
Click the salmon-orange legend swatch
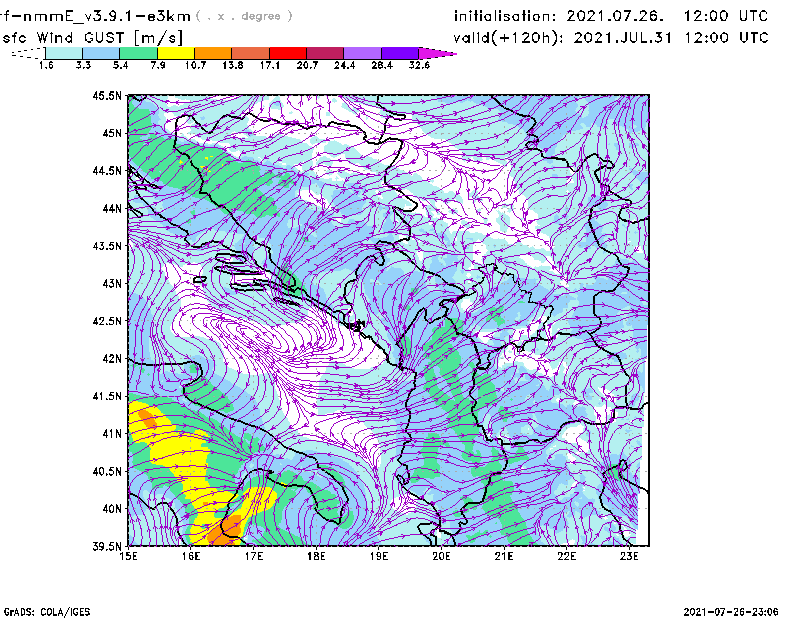pos(251,53)
